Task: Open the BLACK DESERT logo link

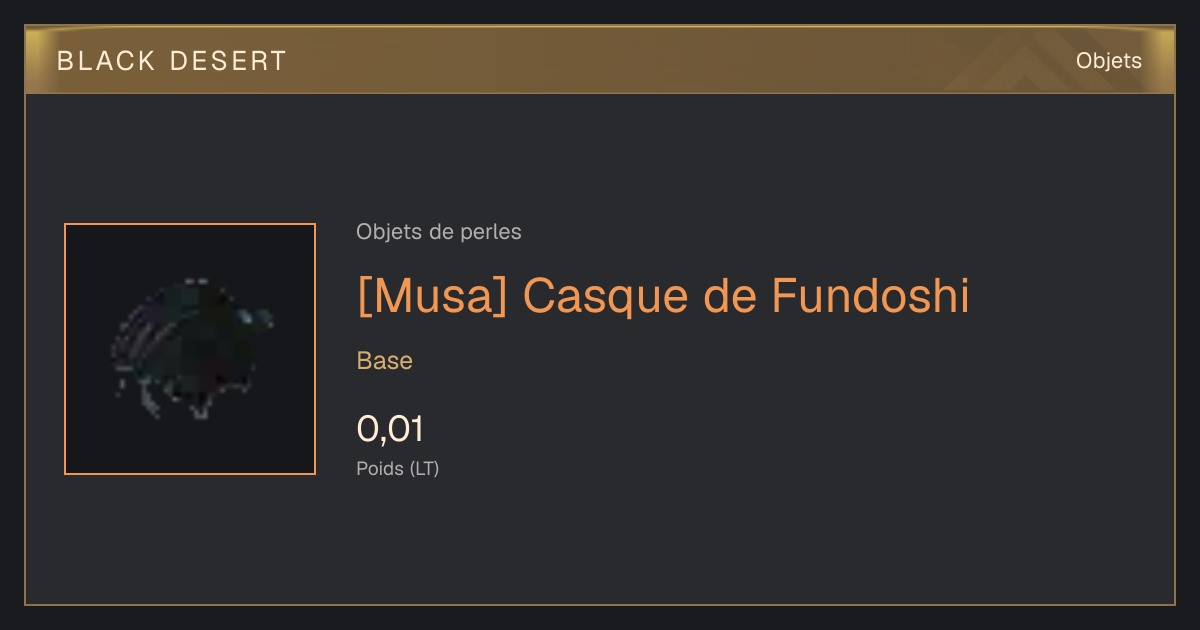Action: point(171,61)
